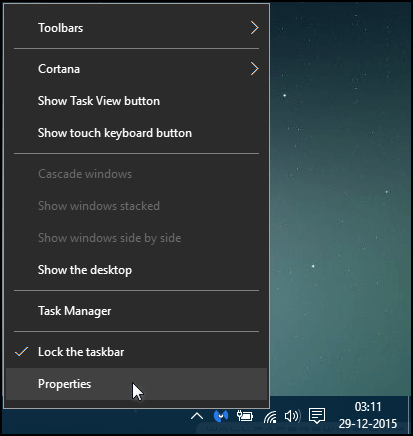
Task: Open the Wi-Fi network tray icon
Action: (270, 416)
